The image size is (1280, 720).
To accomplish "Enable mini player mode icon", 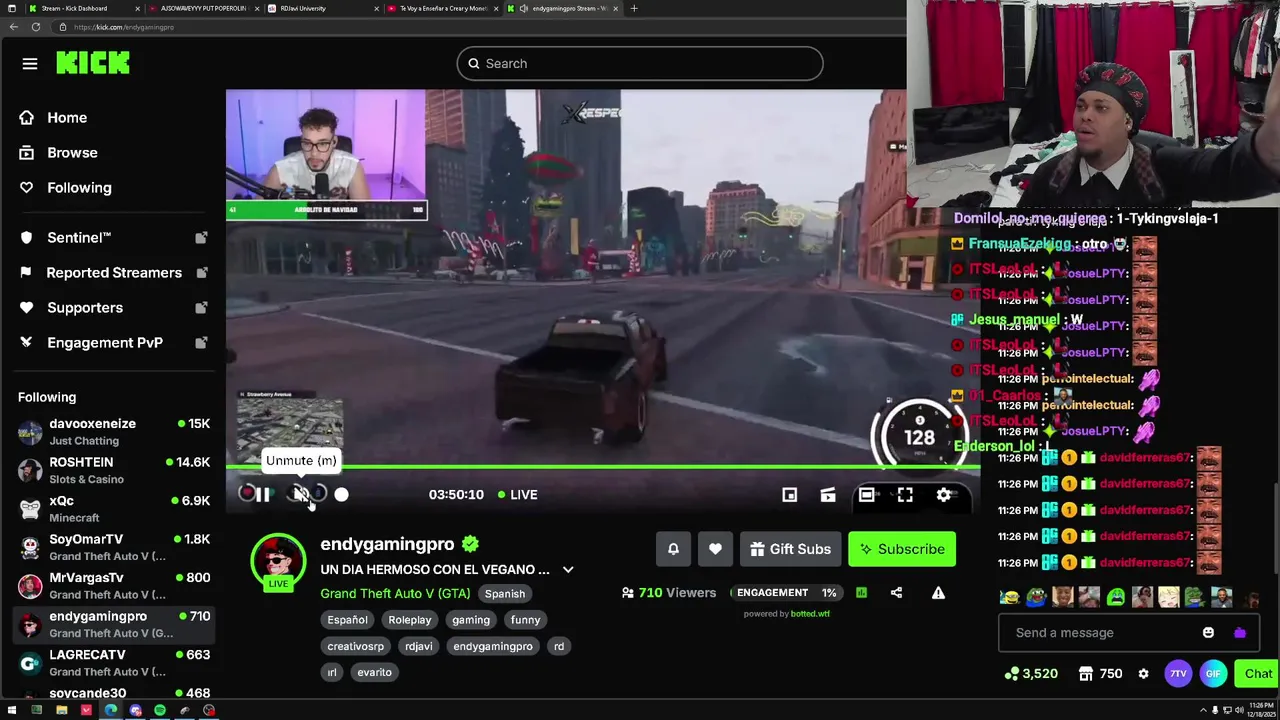I will click(789, 494).
